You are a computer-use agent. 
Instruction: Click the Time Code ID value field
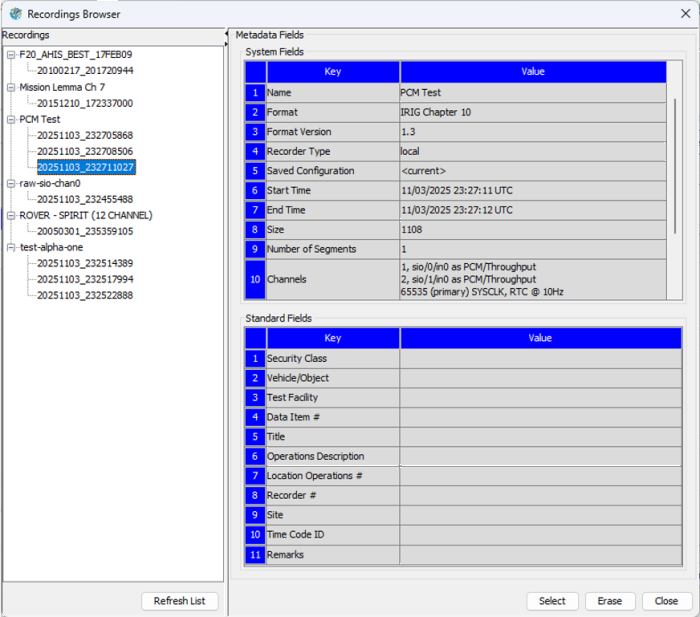pyautogui.click(x=541, y=535)
